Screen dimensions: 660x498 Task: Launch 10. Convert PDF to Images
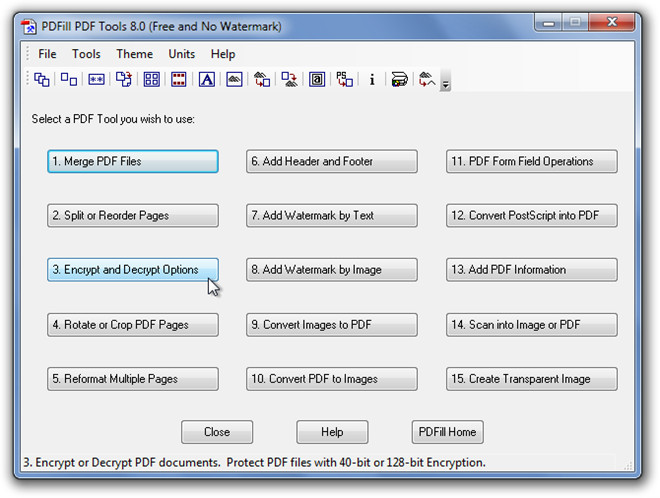click(332, 379)
